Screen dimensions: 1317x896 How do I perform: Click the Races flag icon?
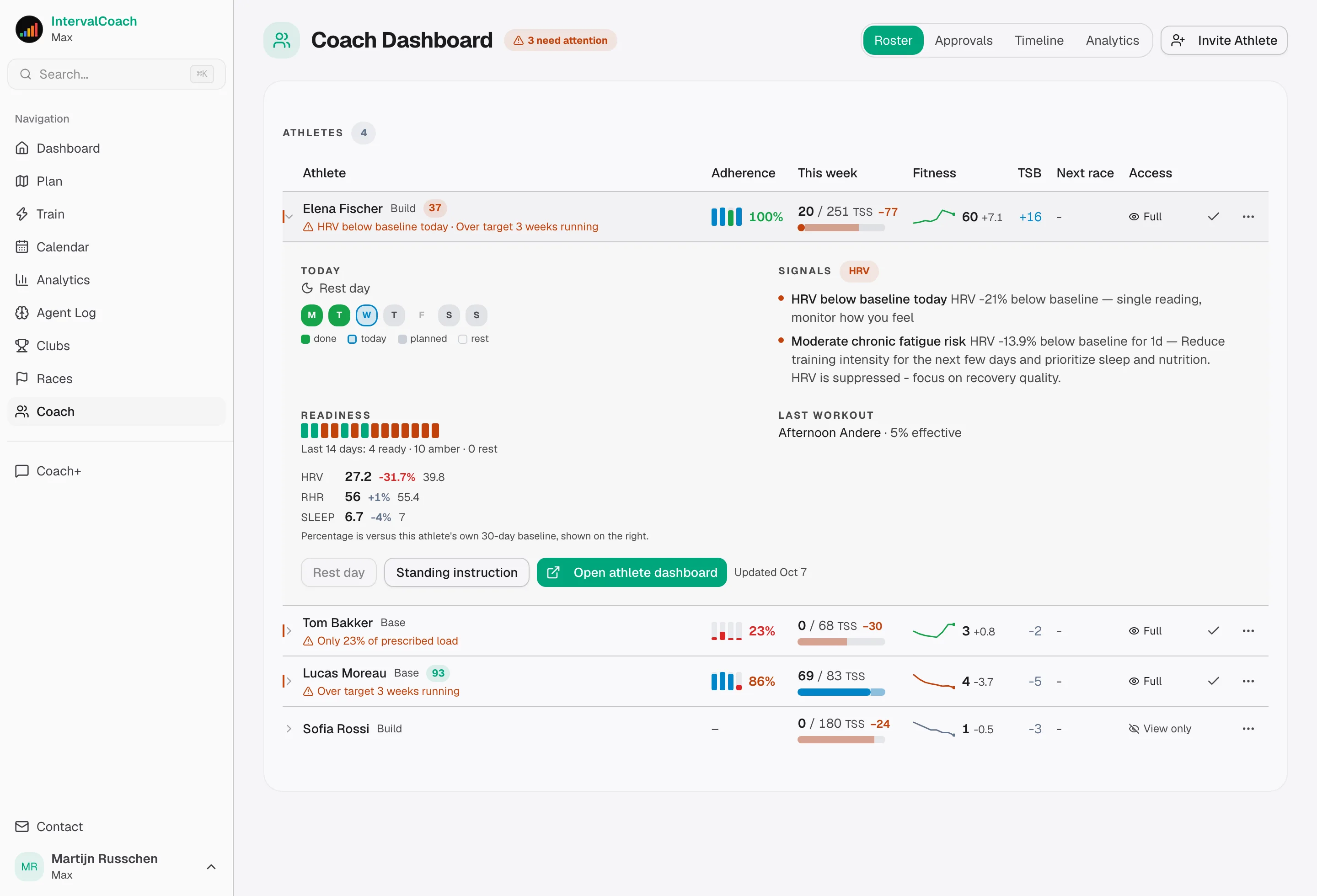coord(22,379)
